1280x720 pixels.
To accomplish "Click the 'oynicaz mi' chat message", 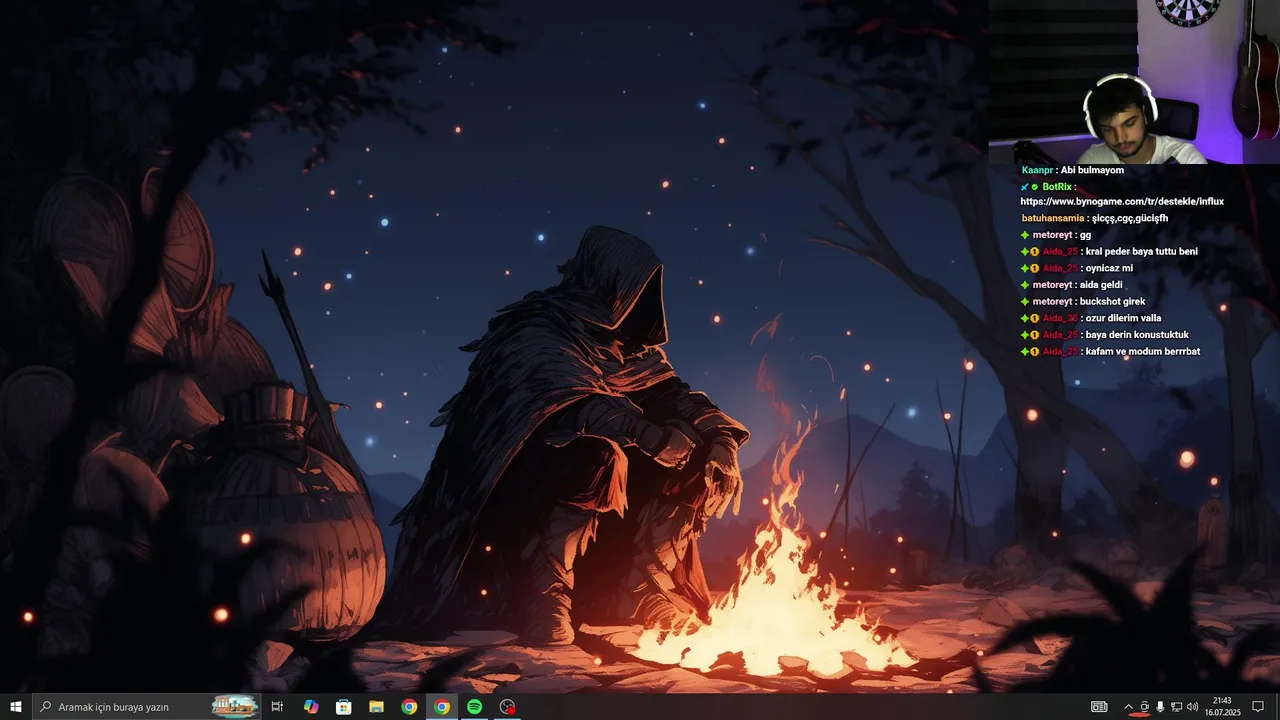I will pyautogui.click(x=1077, y=268).
